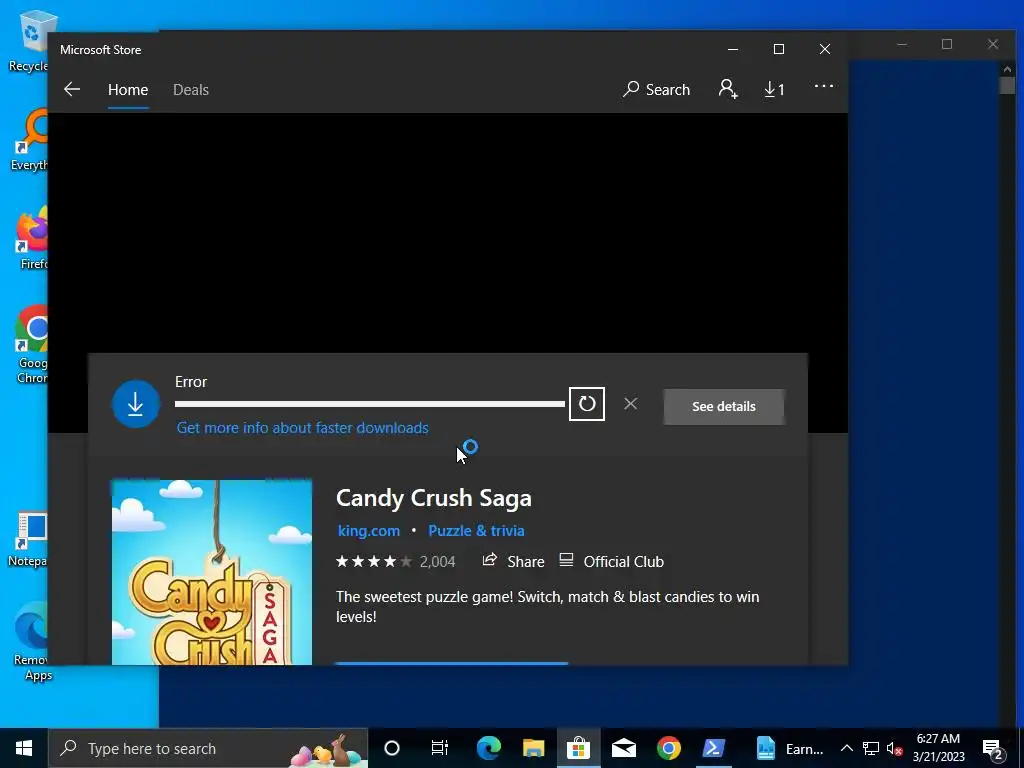This screenshot has height=768, width=1024.
Task: Open king.com publisher link
Action: [368, 530]
